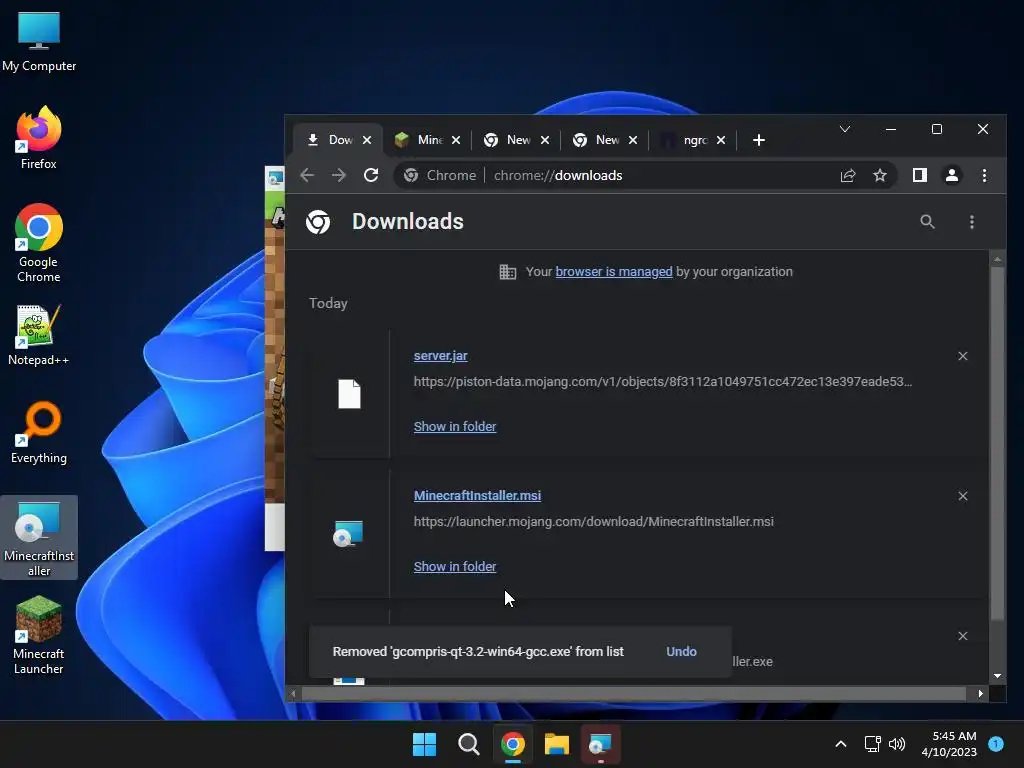Switch to the first New Tab
The height and width of the screenshot is (768, 1024).
coord(518,140)
